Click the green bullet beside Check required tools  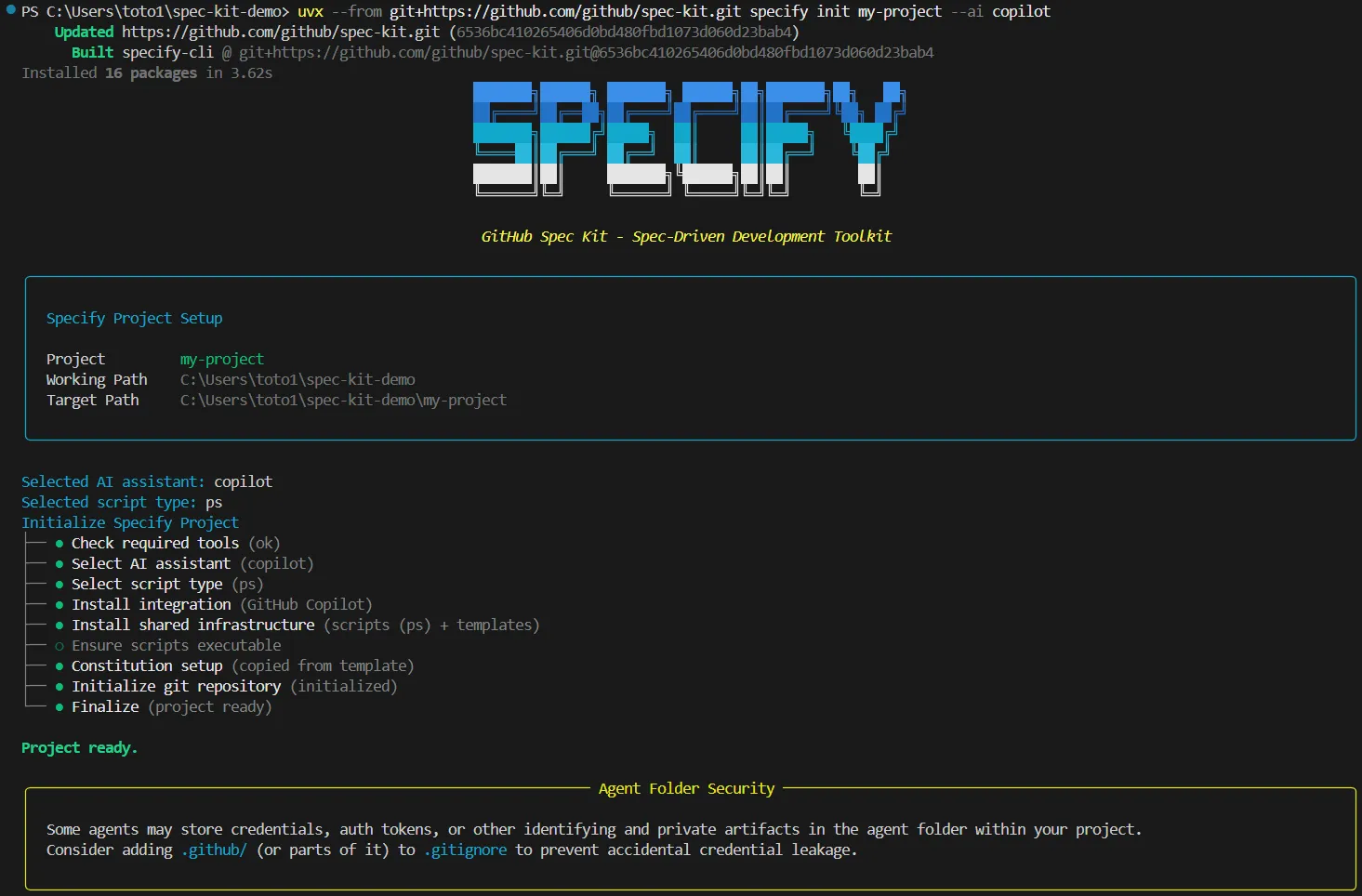pyautogui.click(x=60, y=544)
